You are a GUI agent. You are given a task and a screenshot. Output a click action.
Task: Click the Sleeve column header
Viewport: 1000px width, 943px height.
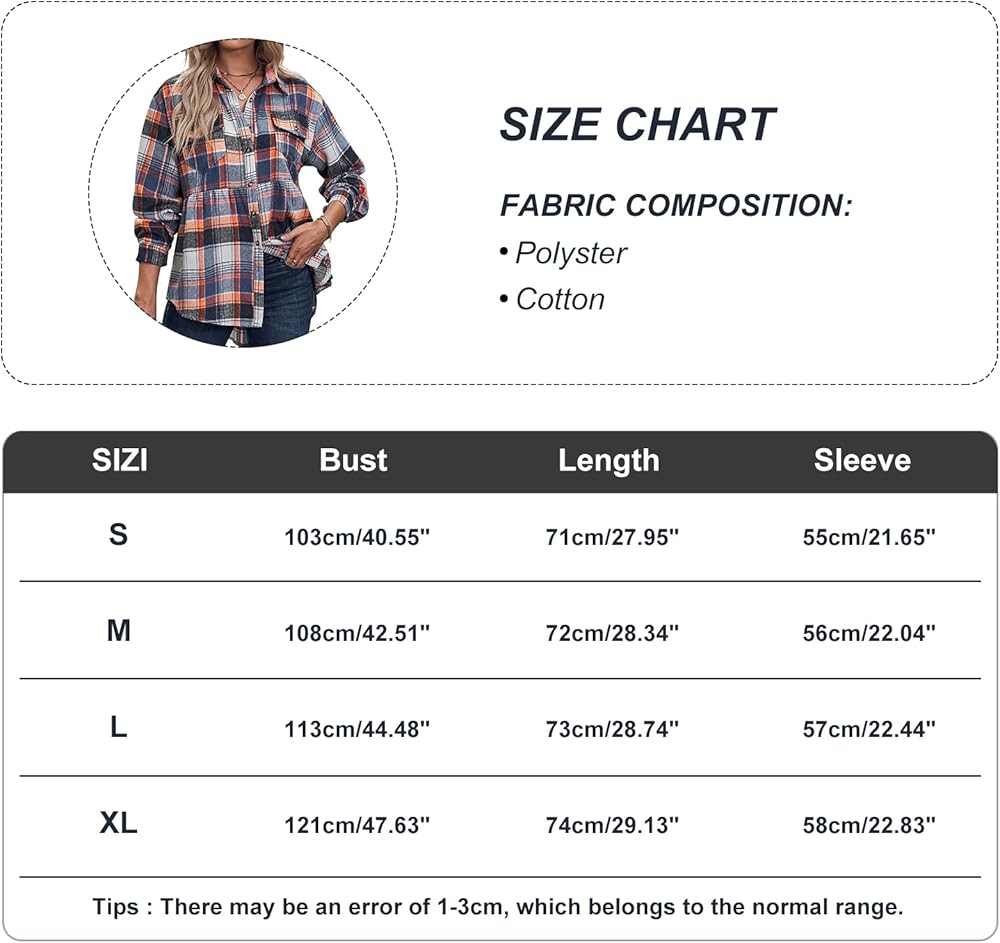point(862,460)
